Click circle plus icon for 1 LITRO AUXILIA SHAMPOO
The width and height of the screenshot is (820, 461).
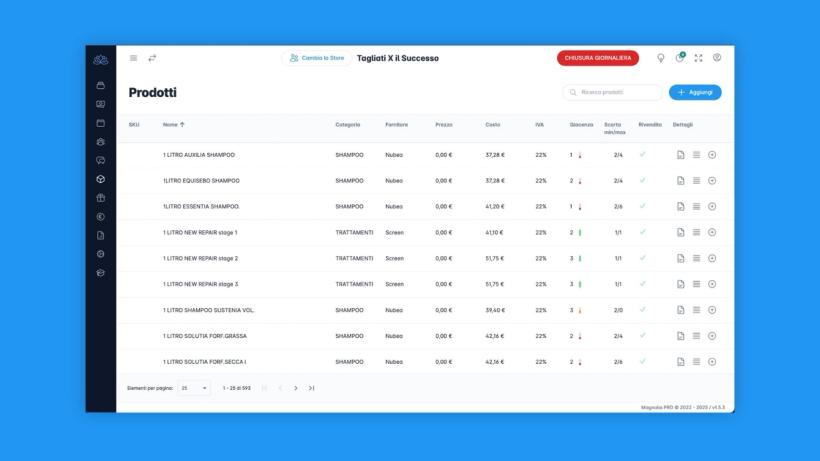pos(712,155)
